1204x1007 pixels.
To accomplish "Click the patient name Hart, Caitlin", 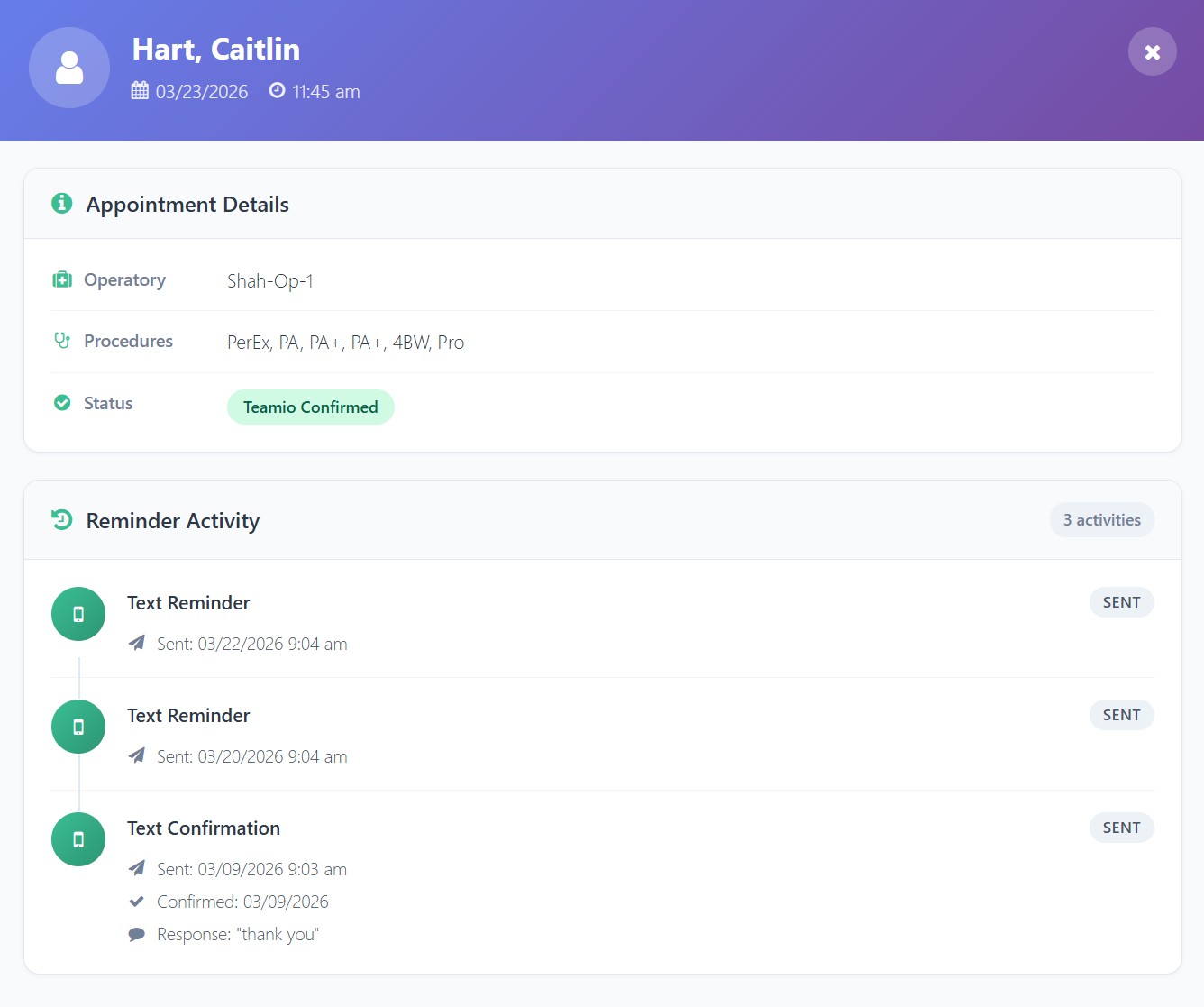I will click(216, 50).
